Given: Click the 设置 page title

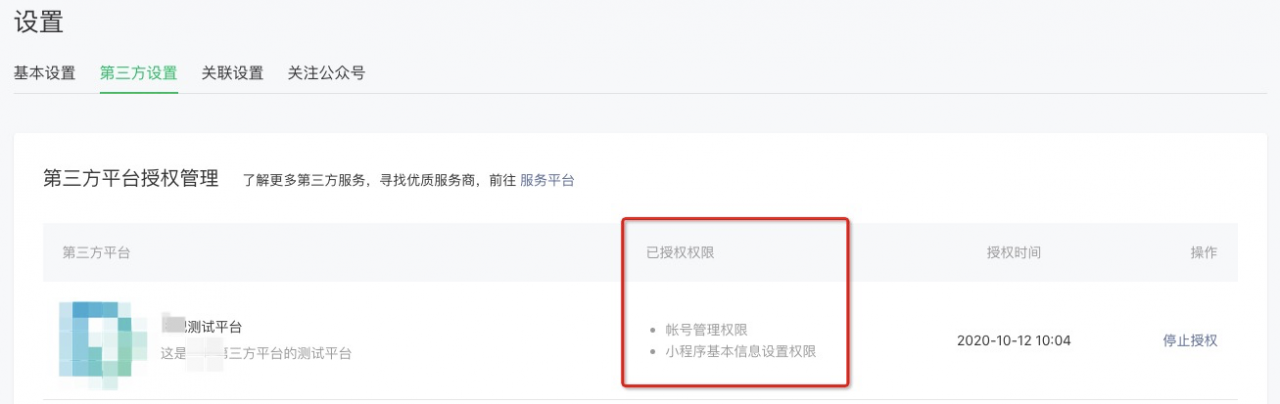Looking at the screenshot, I should pos(38,19).
